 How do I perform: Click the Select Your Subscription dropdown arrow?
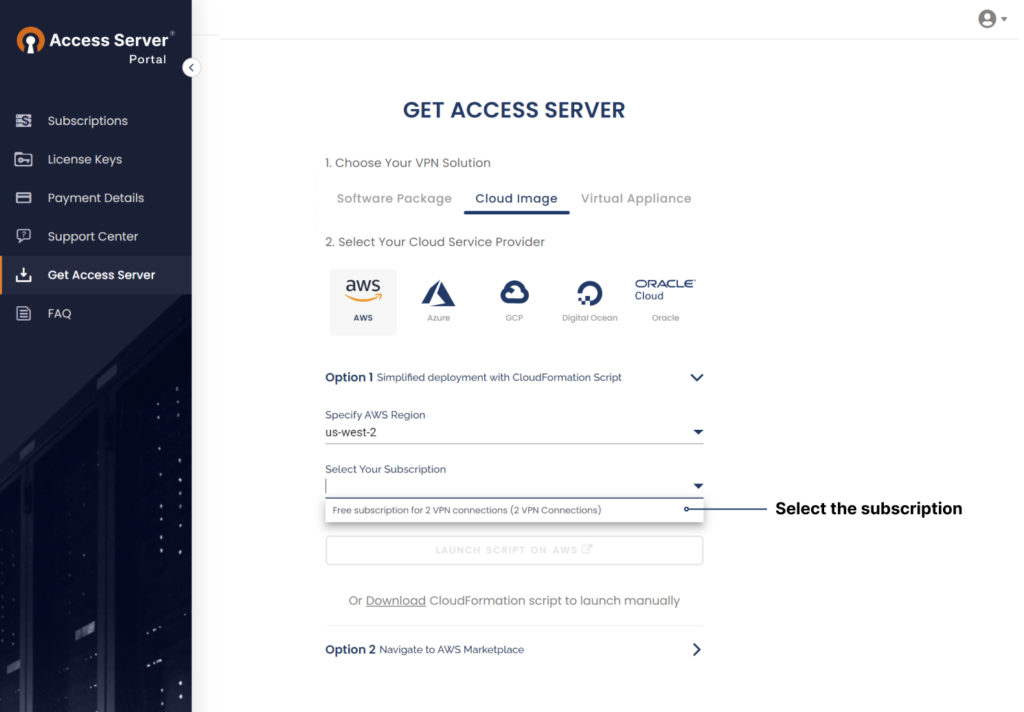tap(698, 486)
